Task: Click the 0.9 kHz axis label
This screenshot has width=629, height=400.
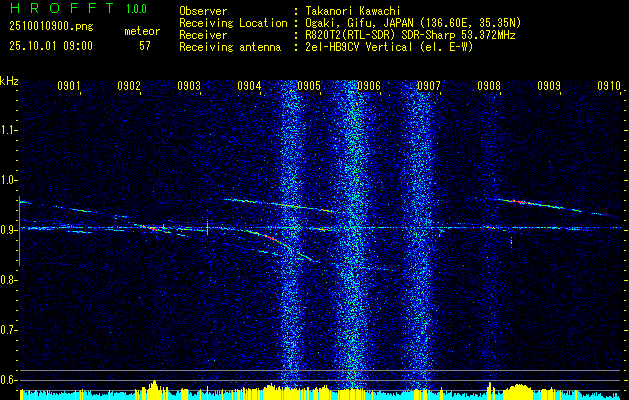Action: click(x=7, y=230)
